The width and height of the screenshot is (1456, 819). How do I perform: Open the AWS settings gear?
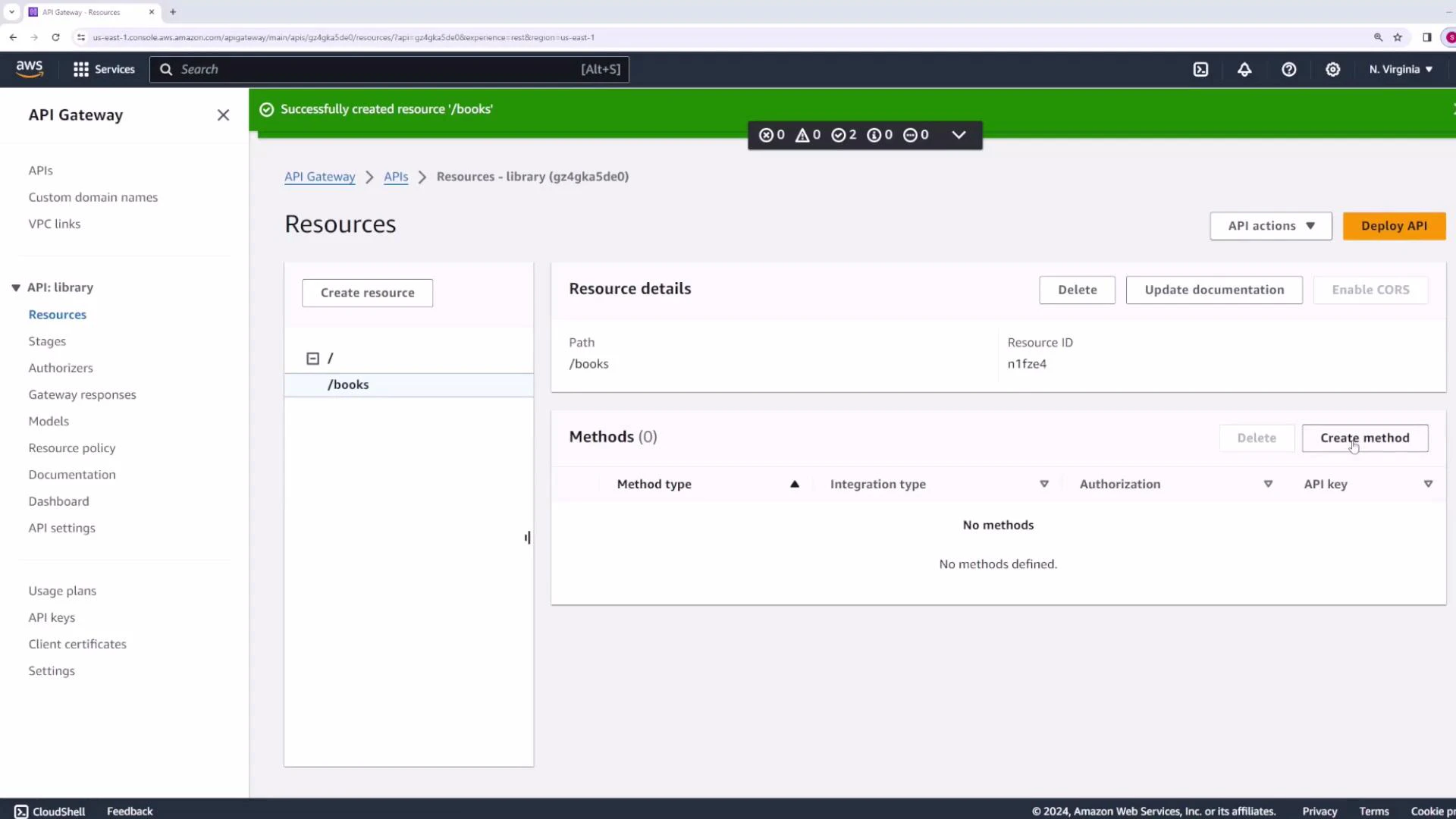tap(1333, 69)
